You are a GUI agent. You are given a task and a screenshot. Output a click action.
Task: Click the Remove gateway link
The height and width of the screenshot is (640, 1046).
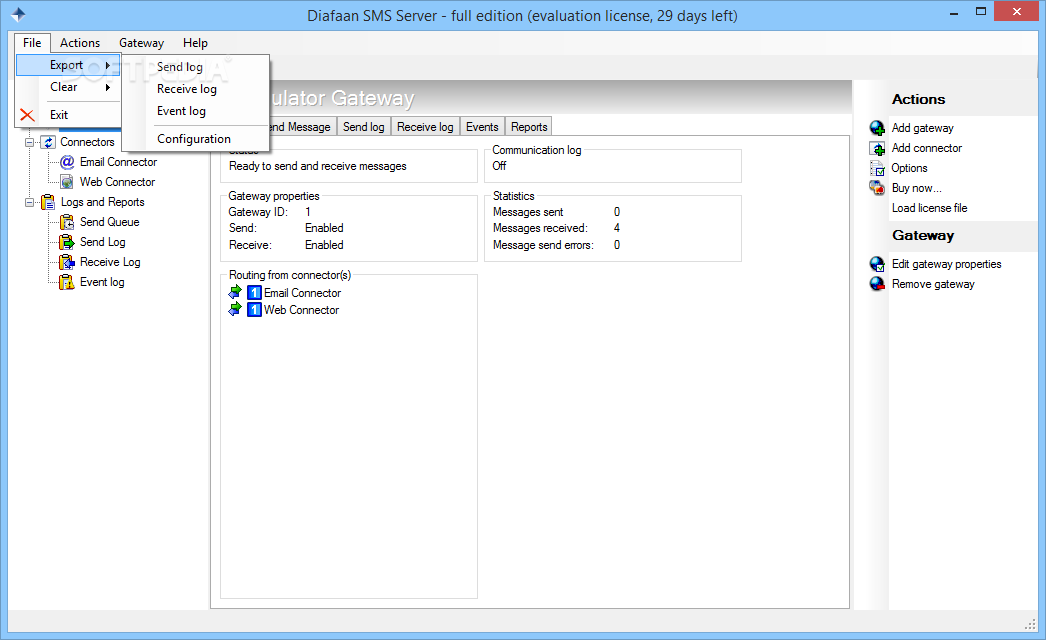click(x=933, y=284)
